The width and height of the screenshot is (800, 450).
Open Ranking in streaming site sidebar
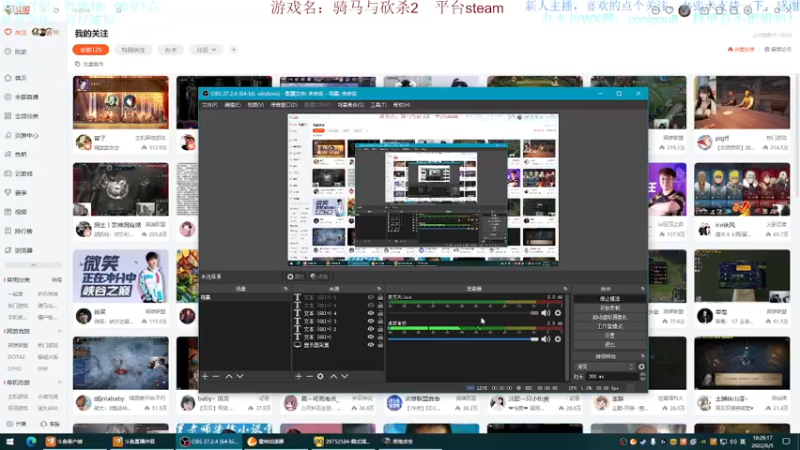click(18, 231)
